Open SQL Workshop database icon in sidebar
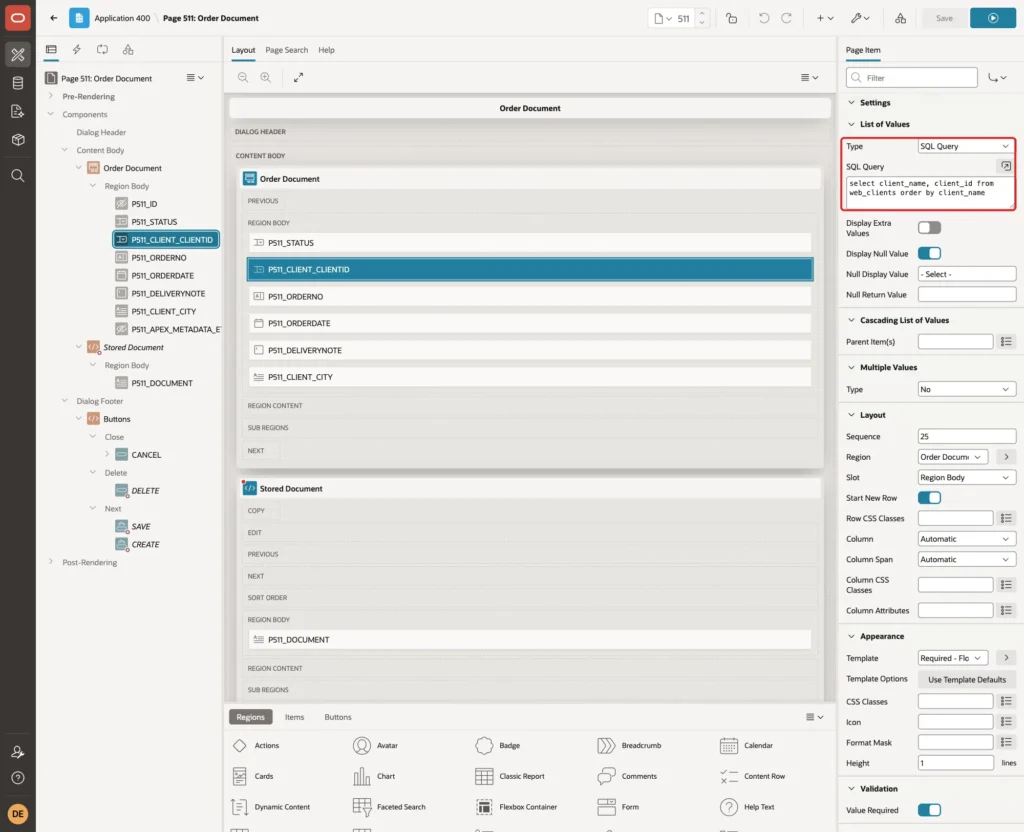 [x=18, y=83]
